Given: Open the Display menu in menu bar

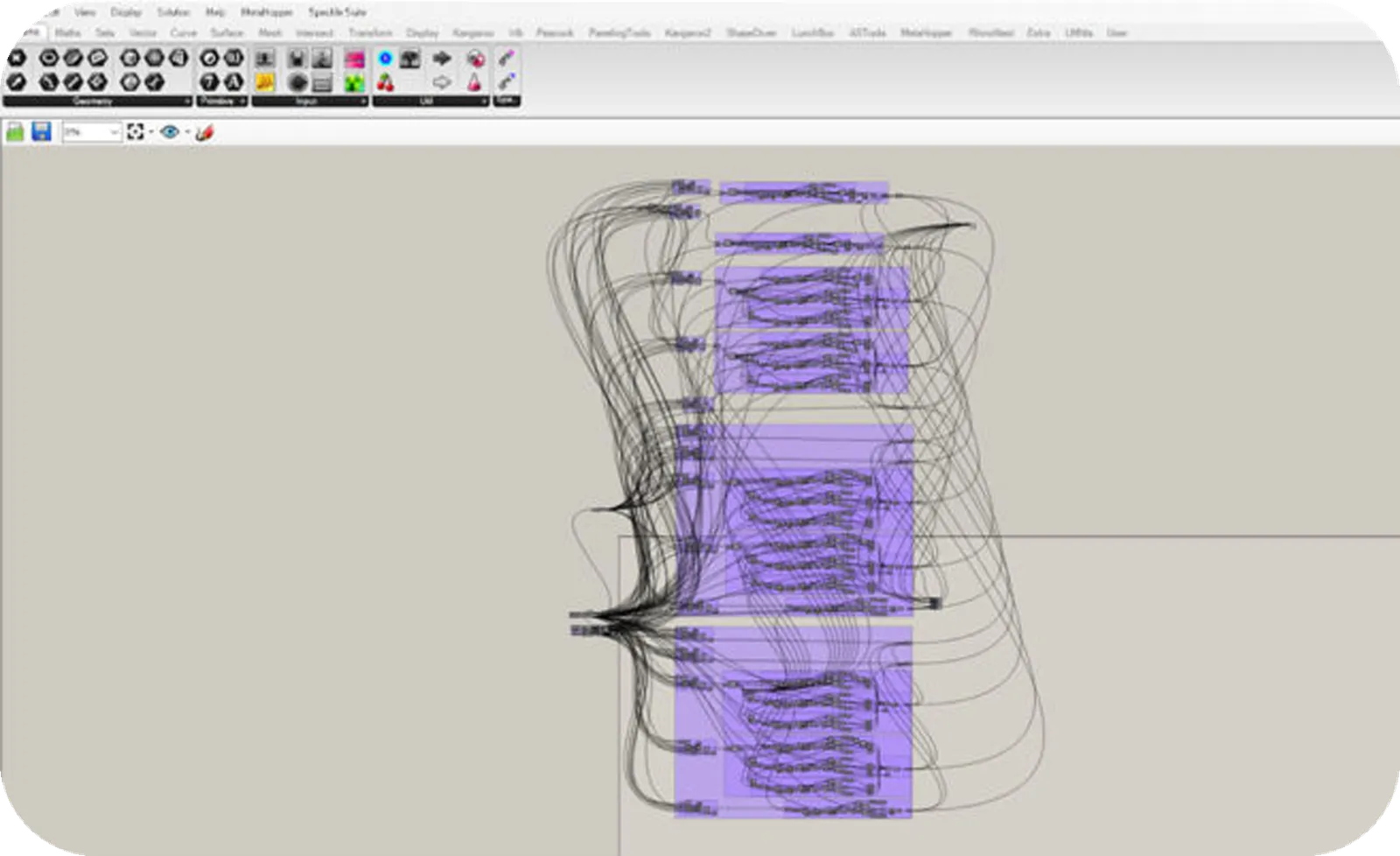Looking at the screenshot, I should coord(126,12).
